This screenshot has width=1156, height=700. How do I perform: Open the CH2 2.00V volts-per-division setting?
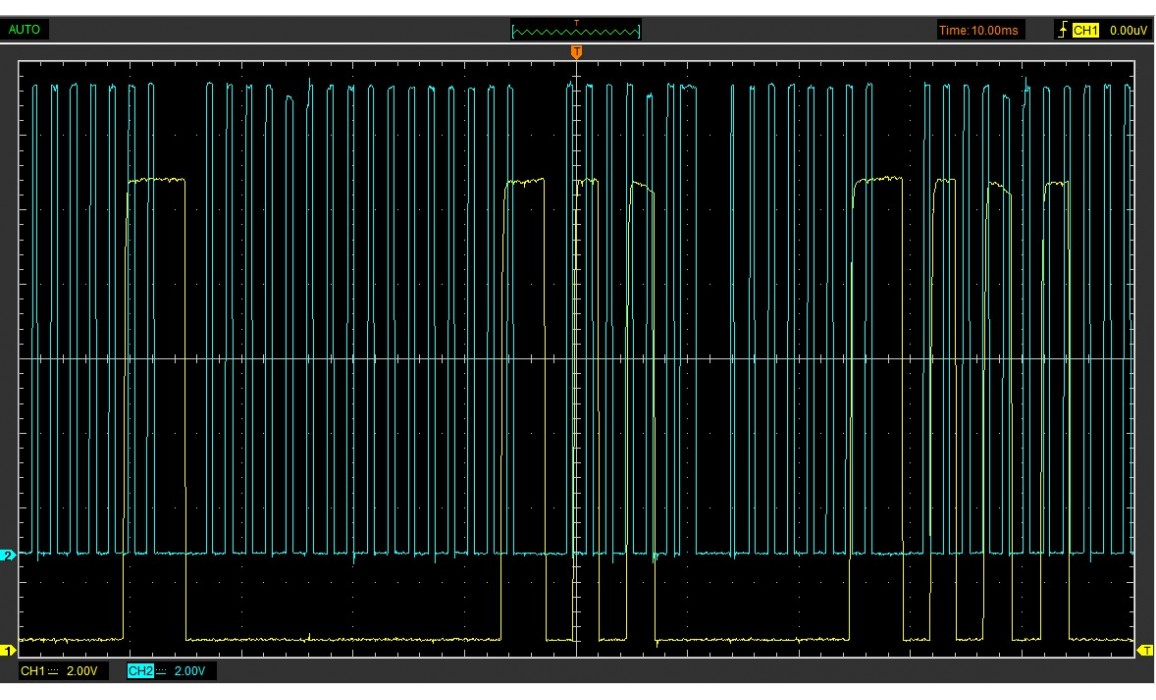[189, 670]
